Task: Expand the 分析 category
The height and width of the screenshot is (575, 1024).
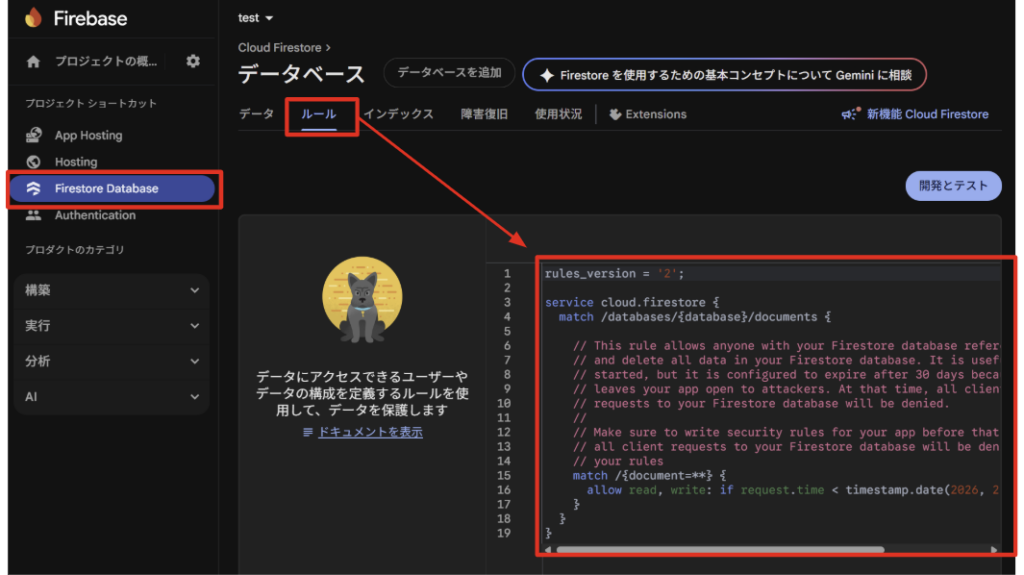Action: point(112,361)
